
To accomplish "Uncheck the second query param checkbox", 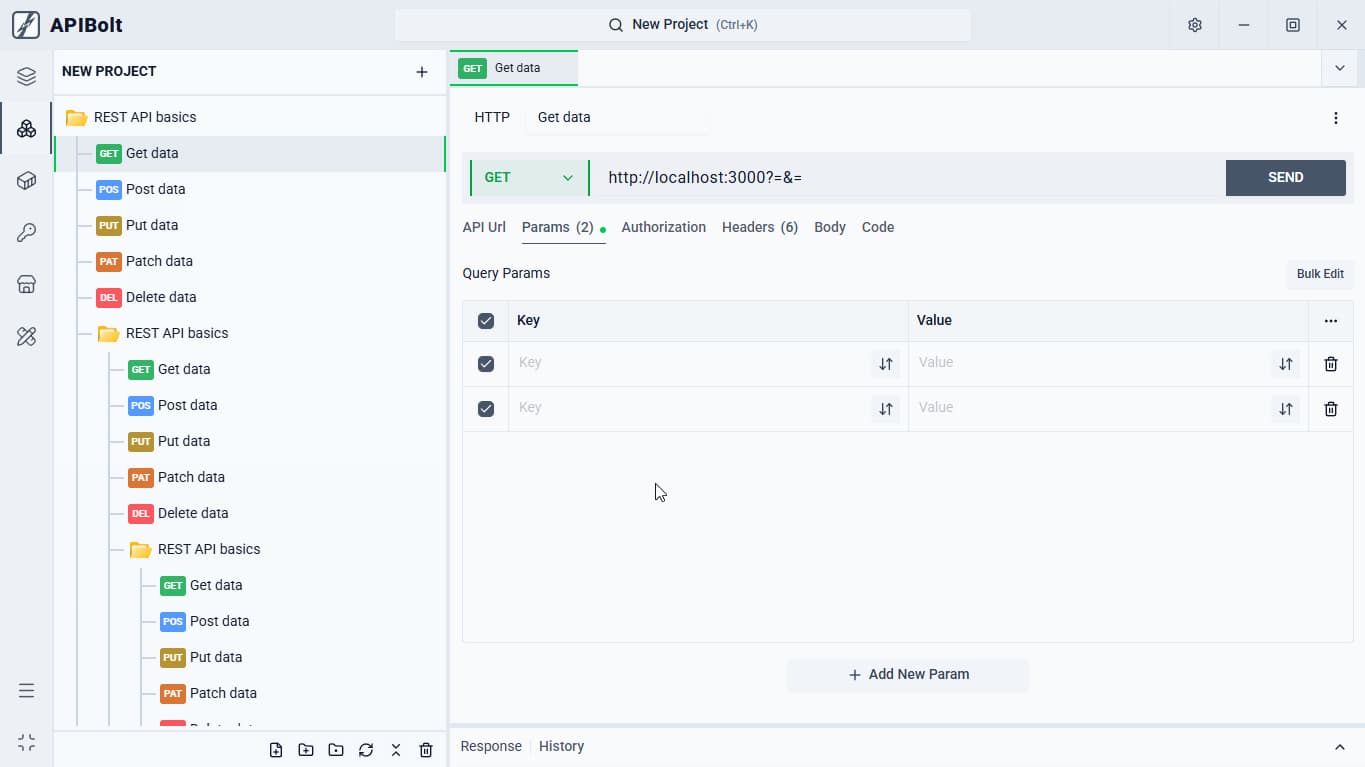I will (x=486, y=409).
